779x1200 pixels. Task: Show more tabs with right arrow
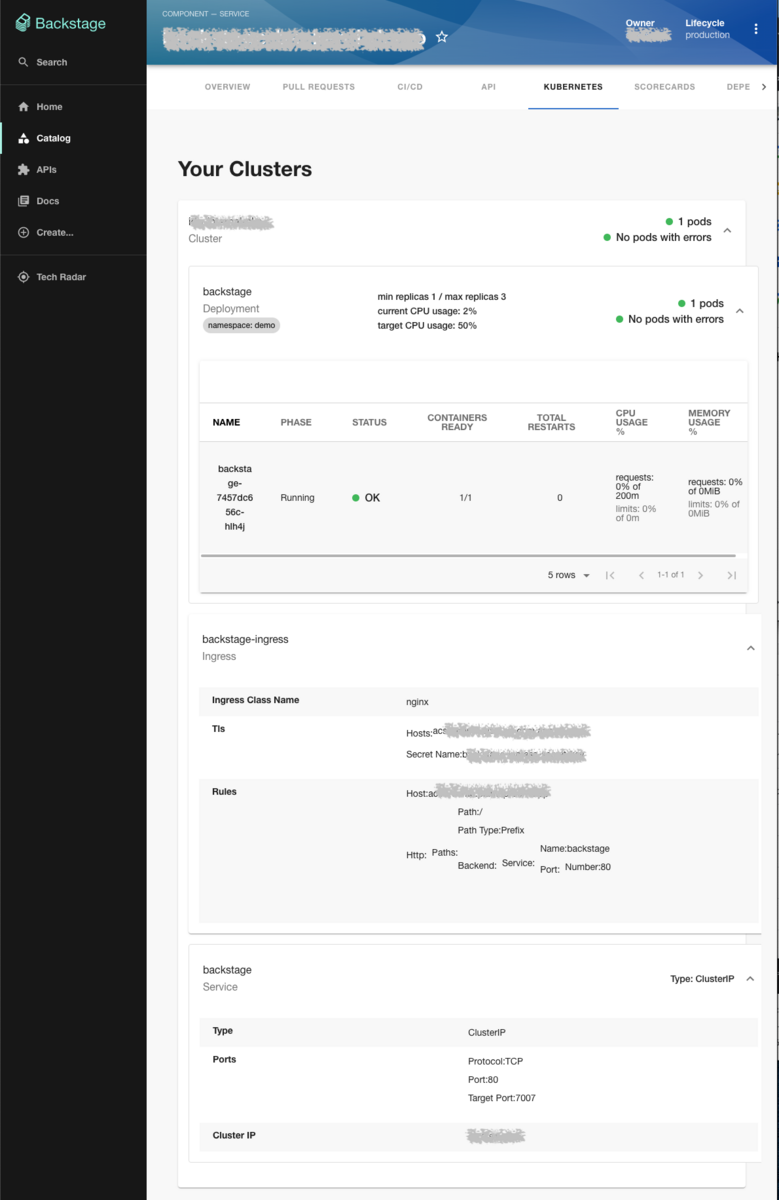click(764, 87)
